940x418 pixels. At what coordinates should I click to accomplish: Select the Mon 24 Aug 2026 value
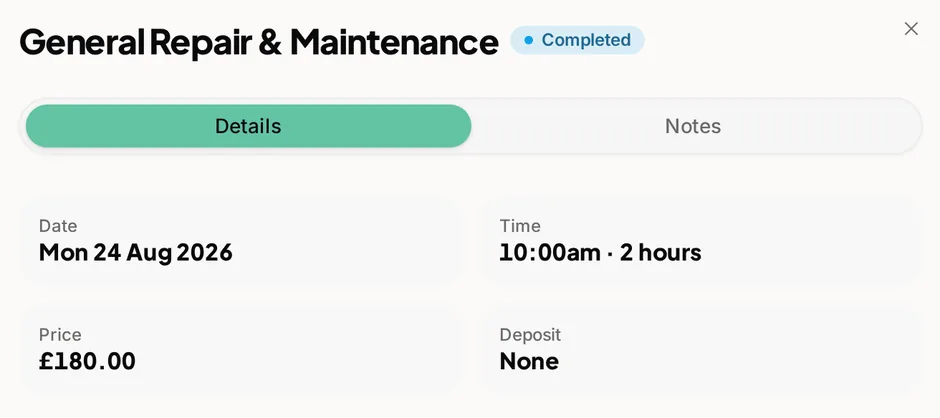pyautogui.click(x=135, y=252)
